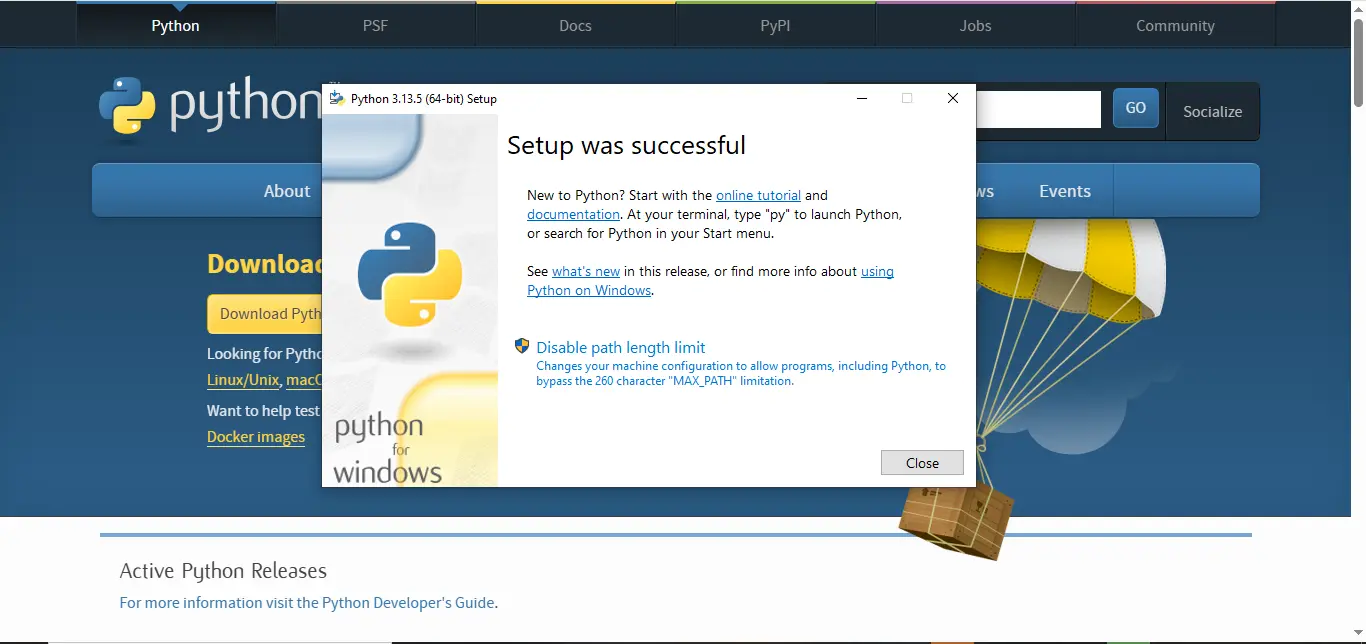Open the documentation link in Setup
This screenshot has height=644, width=1366.
click(x=573, y=214)
